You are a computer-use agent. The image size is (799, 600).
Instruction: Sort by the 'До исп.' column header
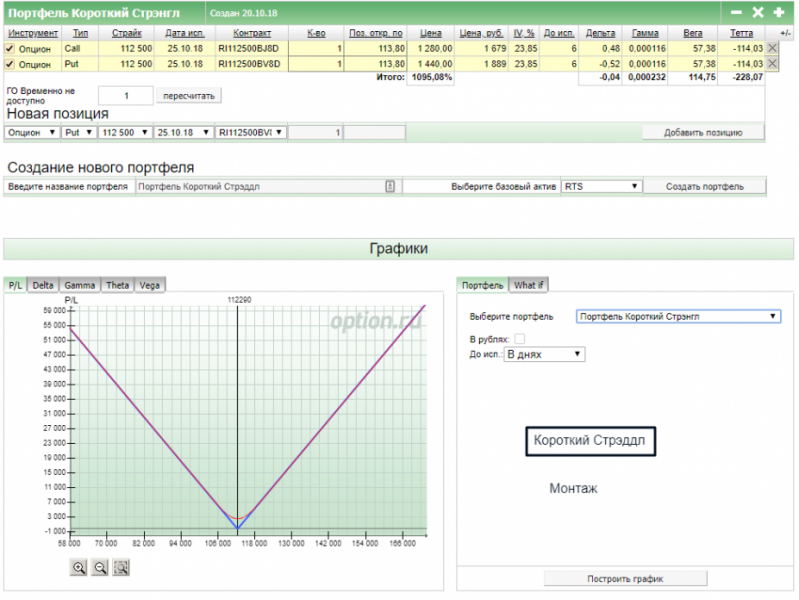559,33
